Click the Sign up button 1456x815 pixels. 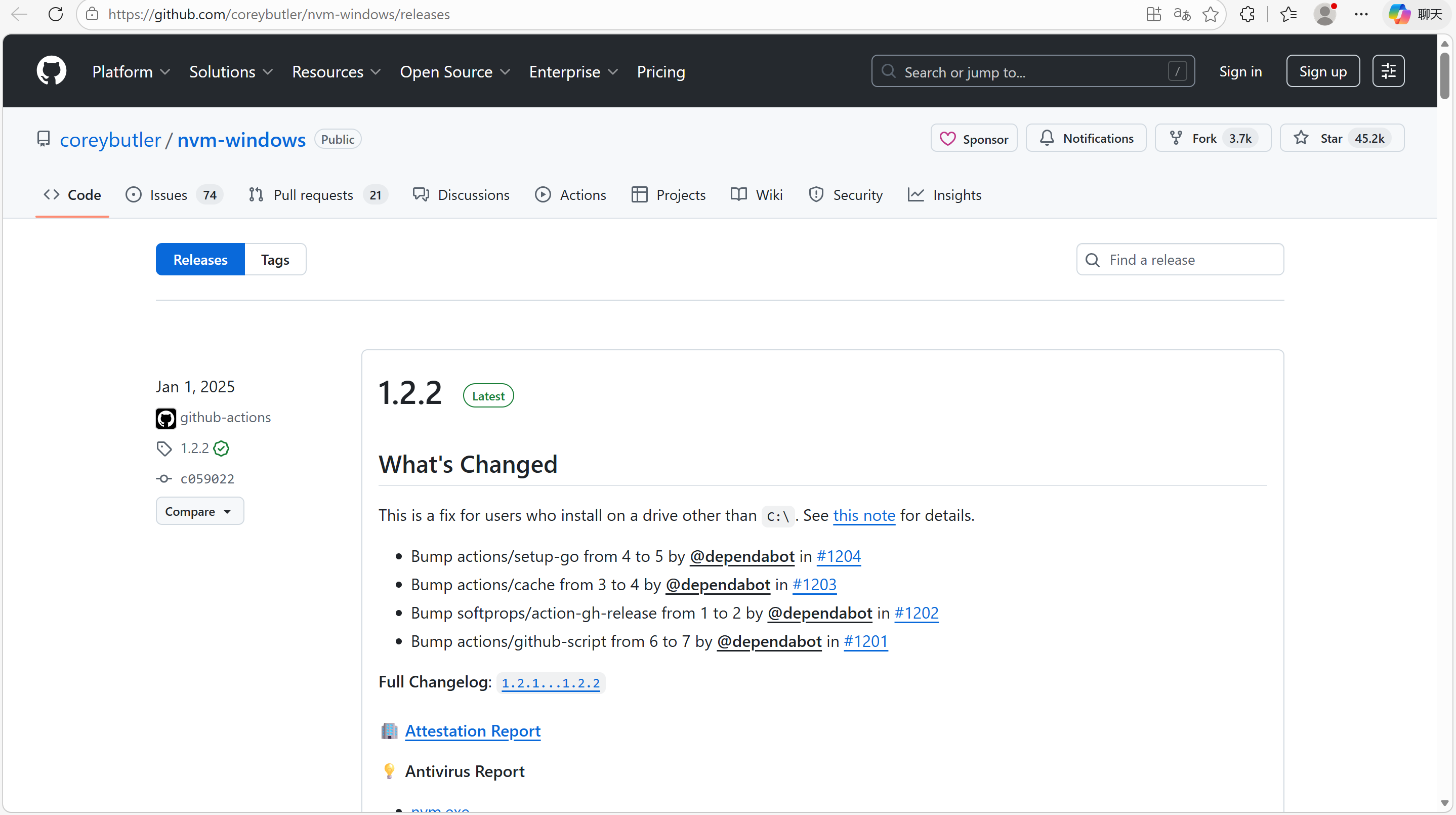(x=1322, y=71)
